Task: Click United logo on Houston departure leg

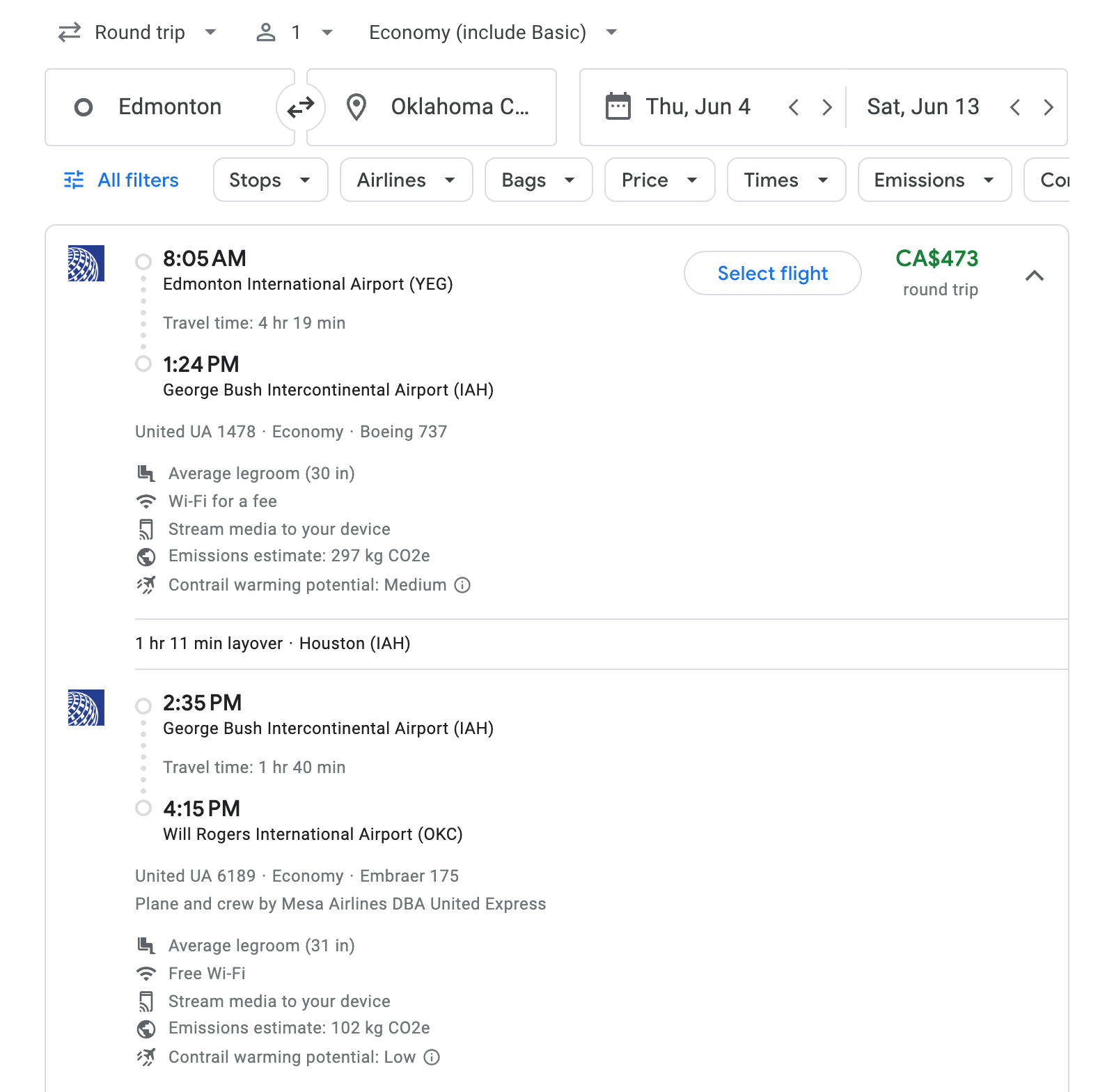Action: coord(86,708)
